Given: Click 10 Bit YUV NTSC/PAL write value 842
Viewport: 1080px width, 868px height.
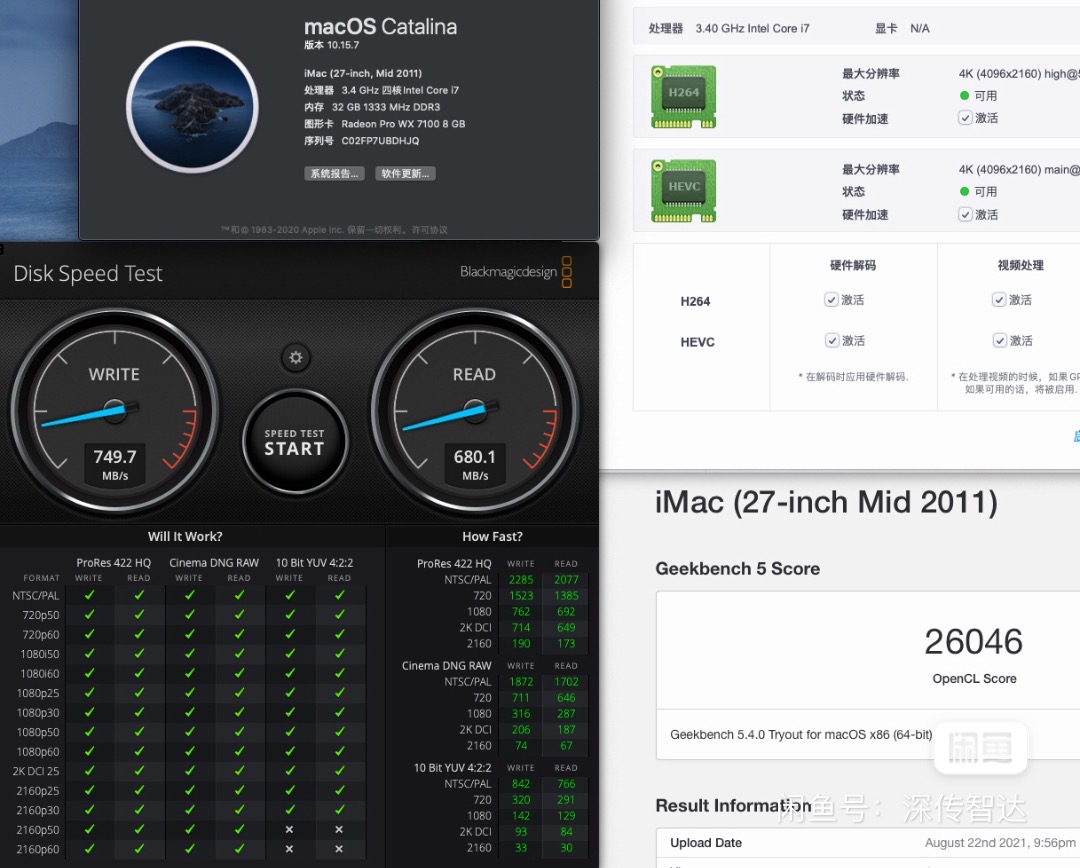Looking at the screenshot, I should (521, 783).
